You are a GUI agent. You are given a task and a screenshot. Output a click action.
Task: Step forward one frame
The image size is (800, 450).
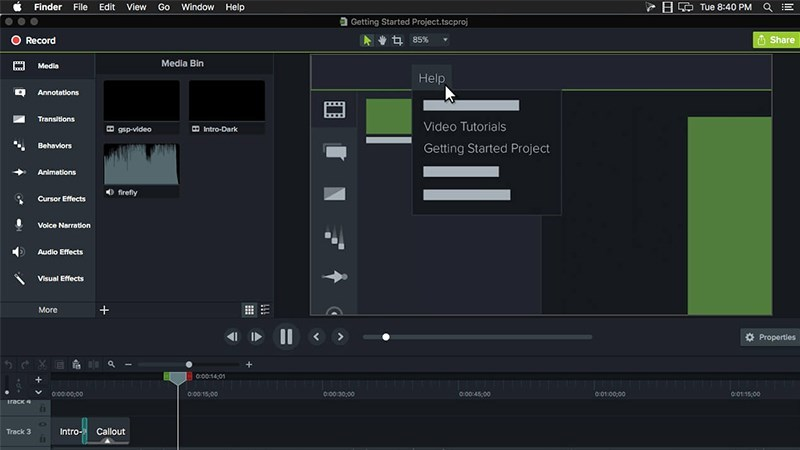click(x=256, y=337)
